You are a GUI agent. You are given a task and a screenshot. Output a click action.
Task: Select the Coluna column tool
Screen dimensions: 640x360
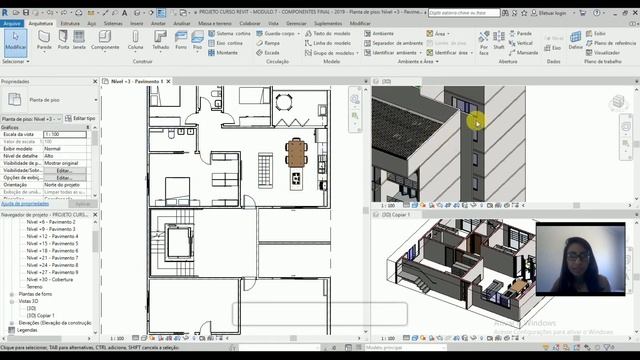point(135,40)
